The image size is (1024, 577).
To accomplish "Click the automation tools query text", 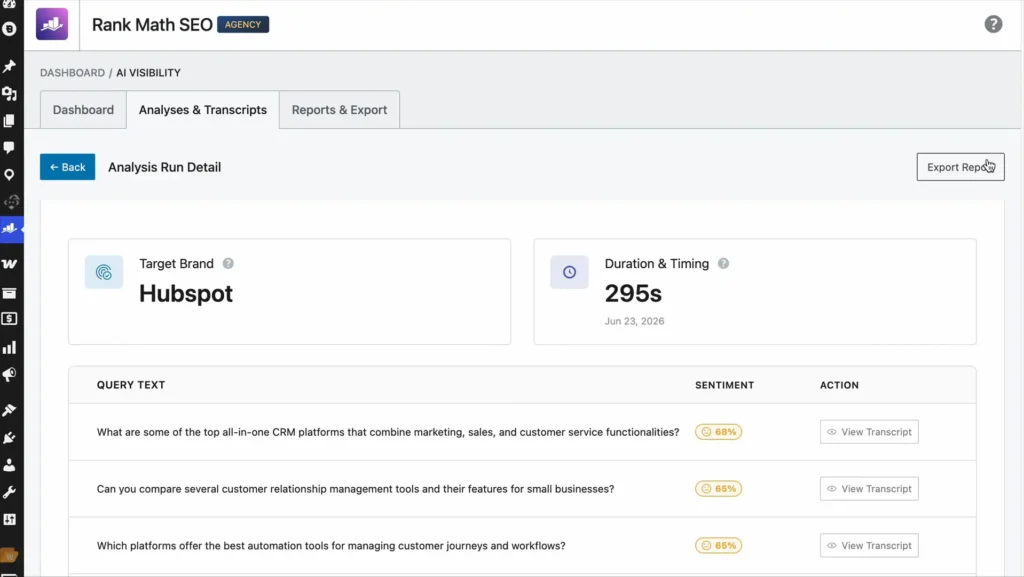I will (x=331, y=546).
